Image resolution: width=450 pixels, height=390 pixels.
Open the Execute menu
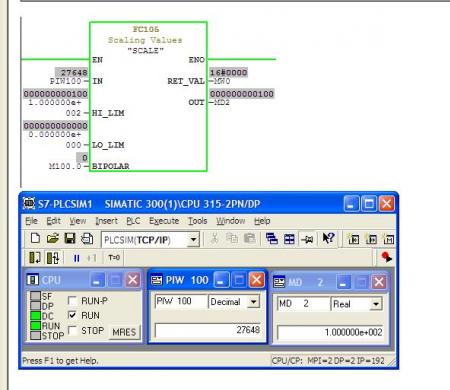tap(164, 221)
